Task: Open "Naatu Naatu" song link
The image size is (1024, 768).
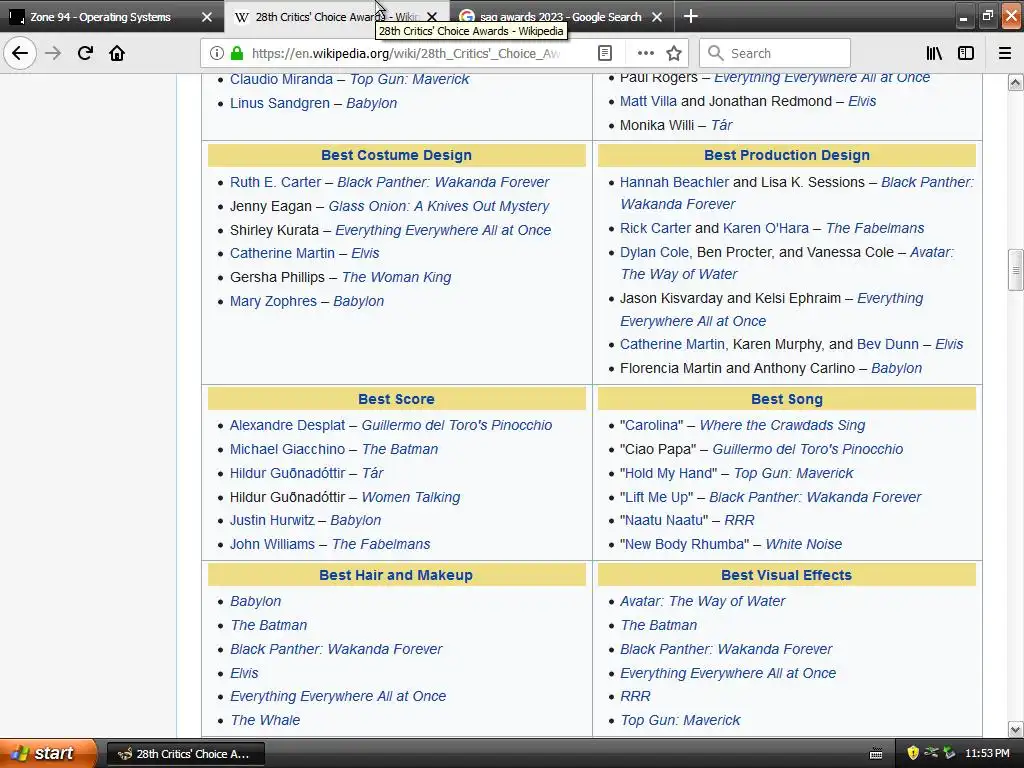Action: [x=664, y=520]
